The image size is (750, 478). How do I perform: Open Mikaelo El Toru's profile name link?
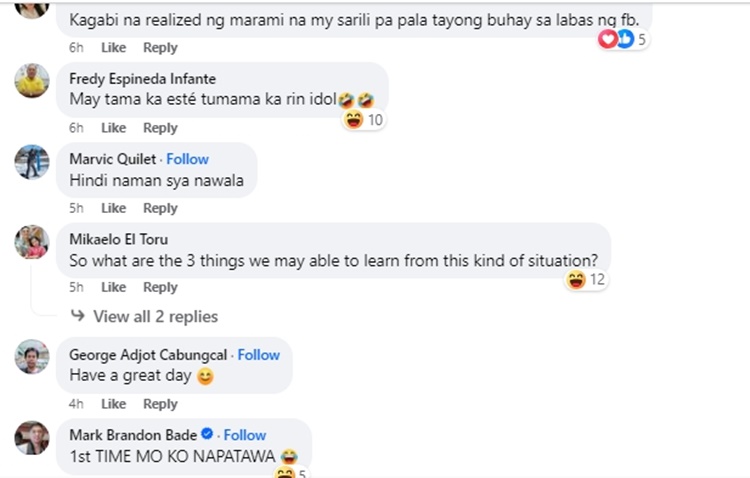pyautogui.click(x=118, y=239)
